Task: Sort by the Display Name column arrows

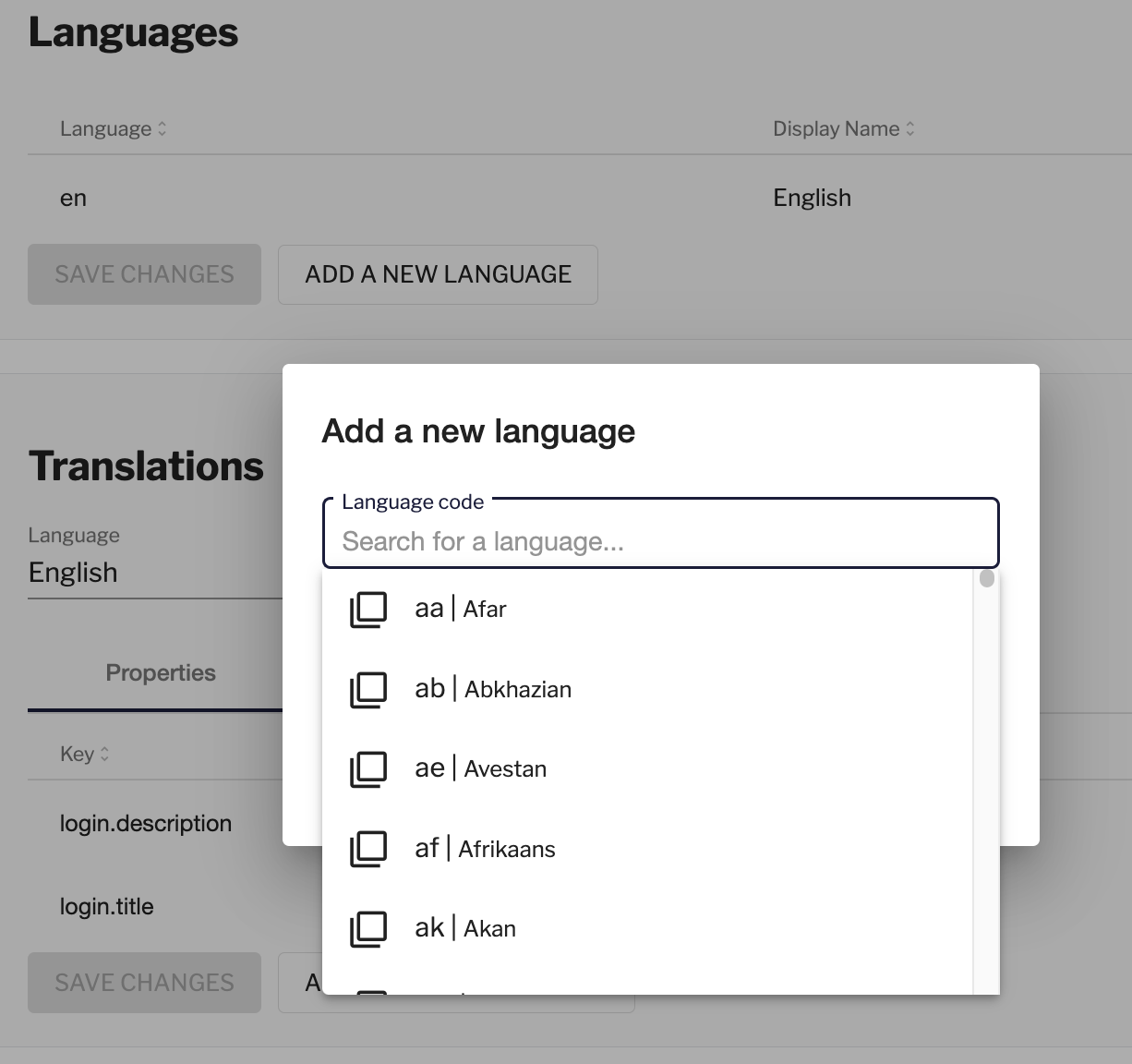Action: pyautogui.click(x=909, y=129)
